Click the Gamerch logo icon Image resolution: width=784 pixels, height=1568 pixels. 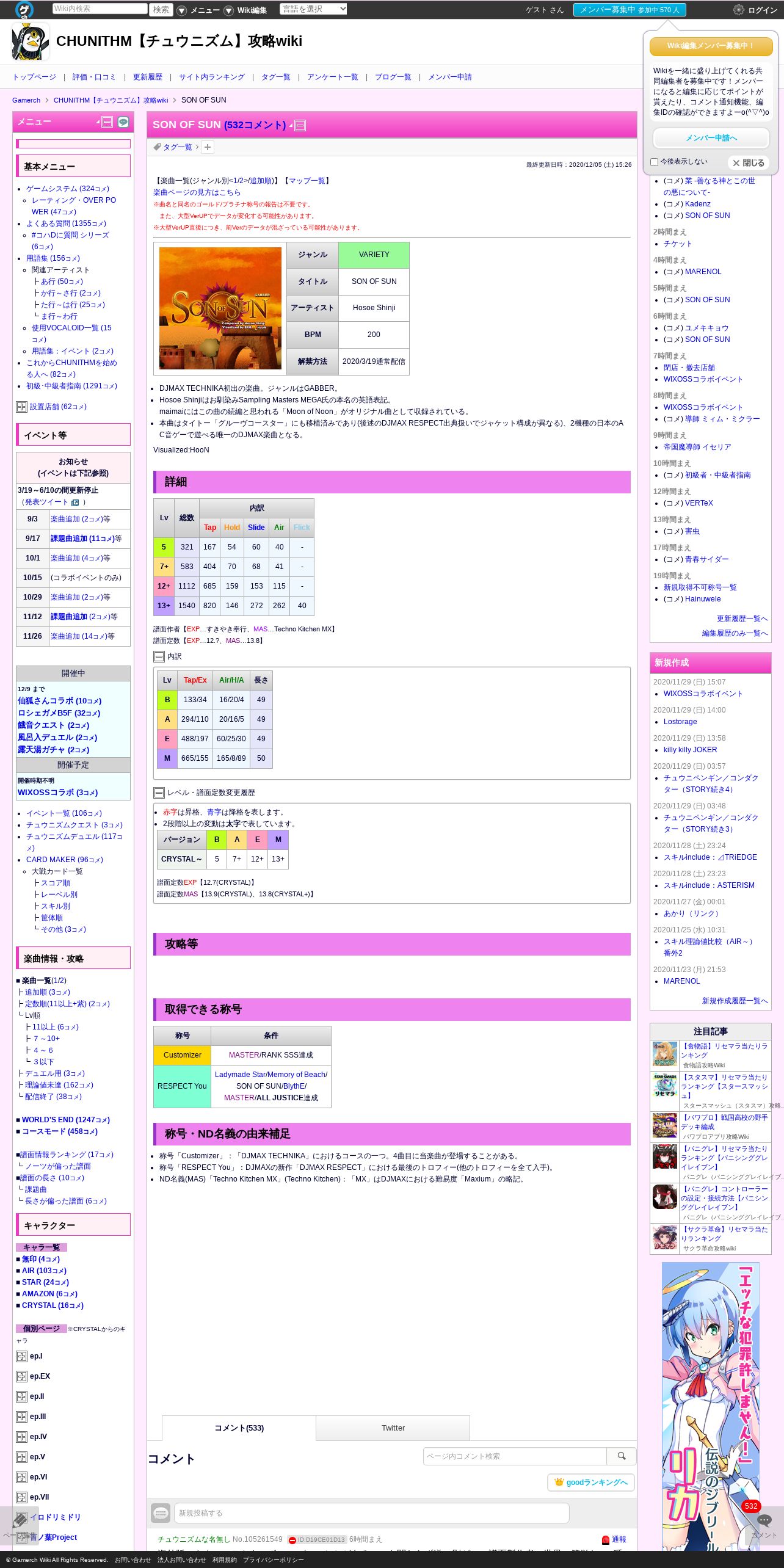click(x=25, y=9)
